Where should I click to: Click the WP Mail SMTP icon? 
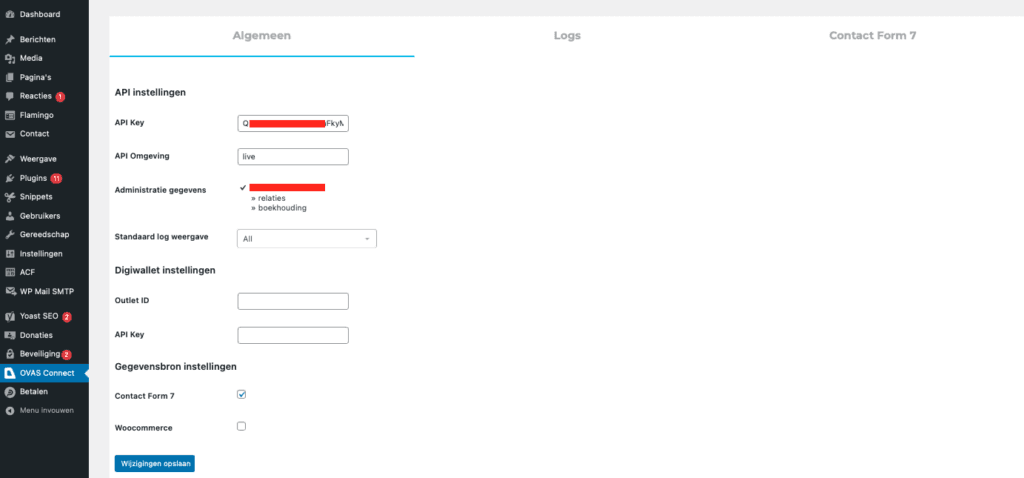10,292
